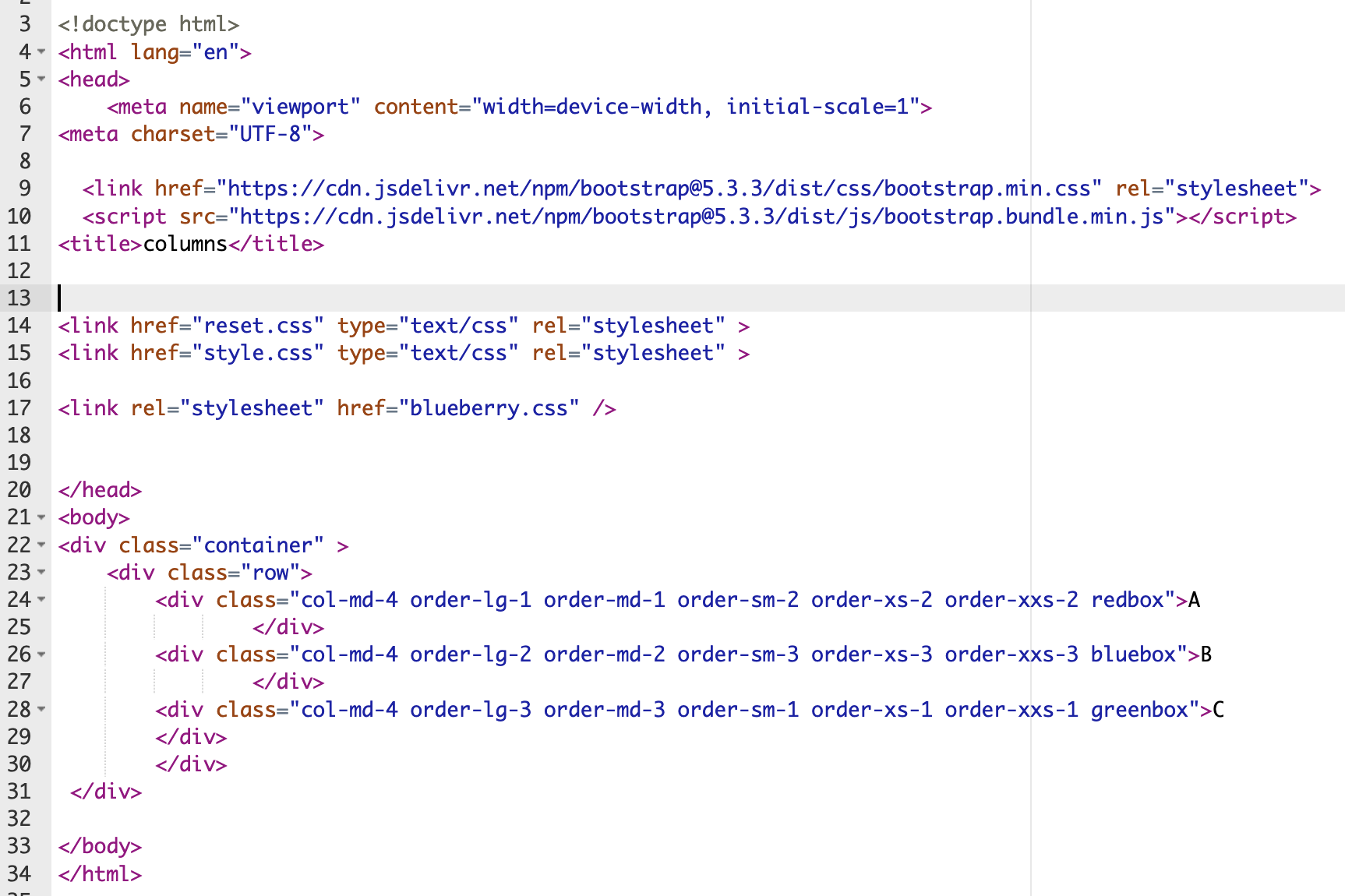Click line number 30 in the gutter
Screen dimensions: 1345x896
coord(20,764)
